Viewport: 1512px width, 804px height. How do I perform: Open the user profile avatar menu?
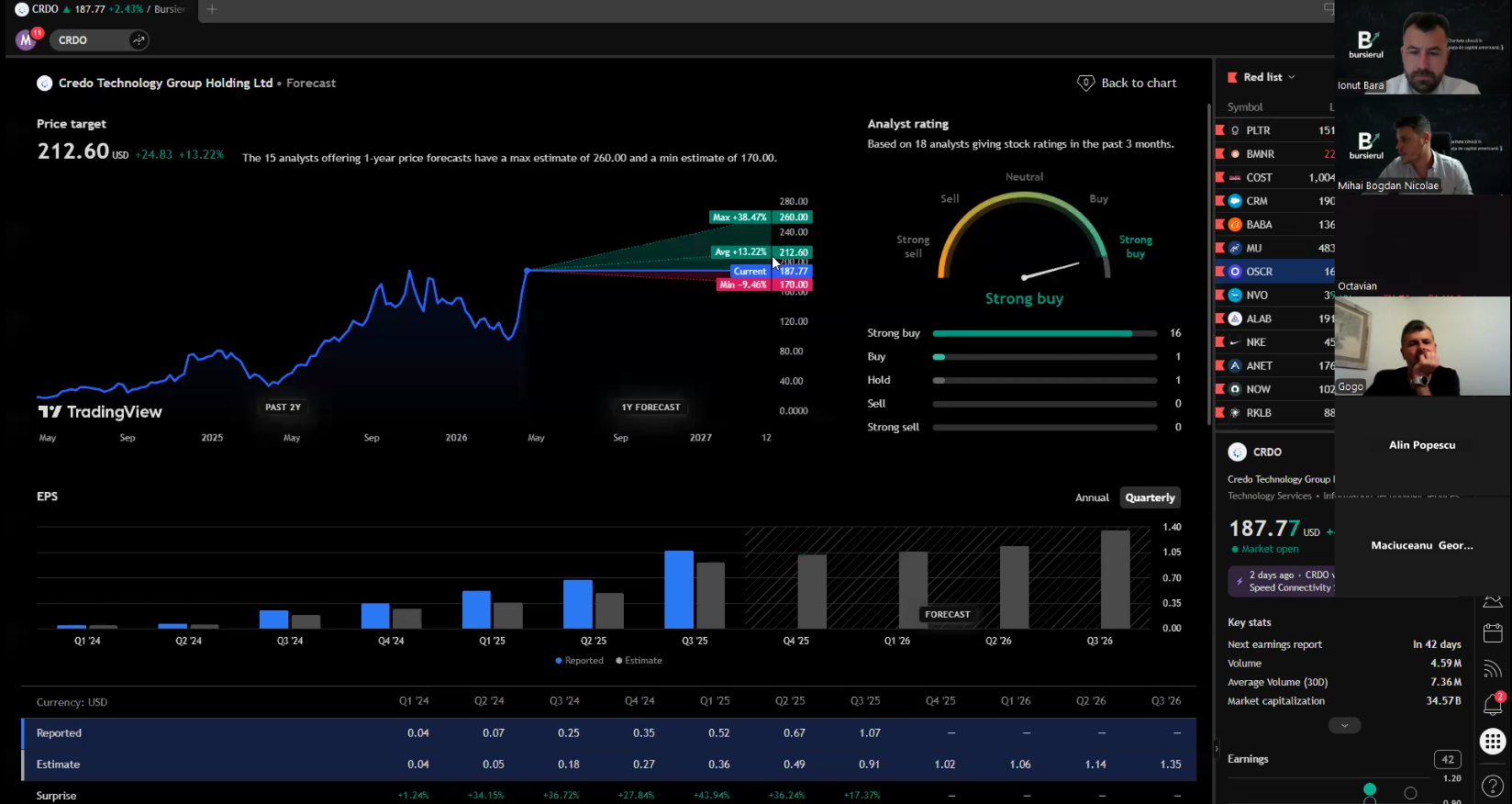click(x=26, y=40)
